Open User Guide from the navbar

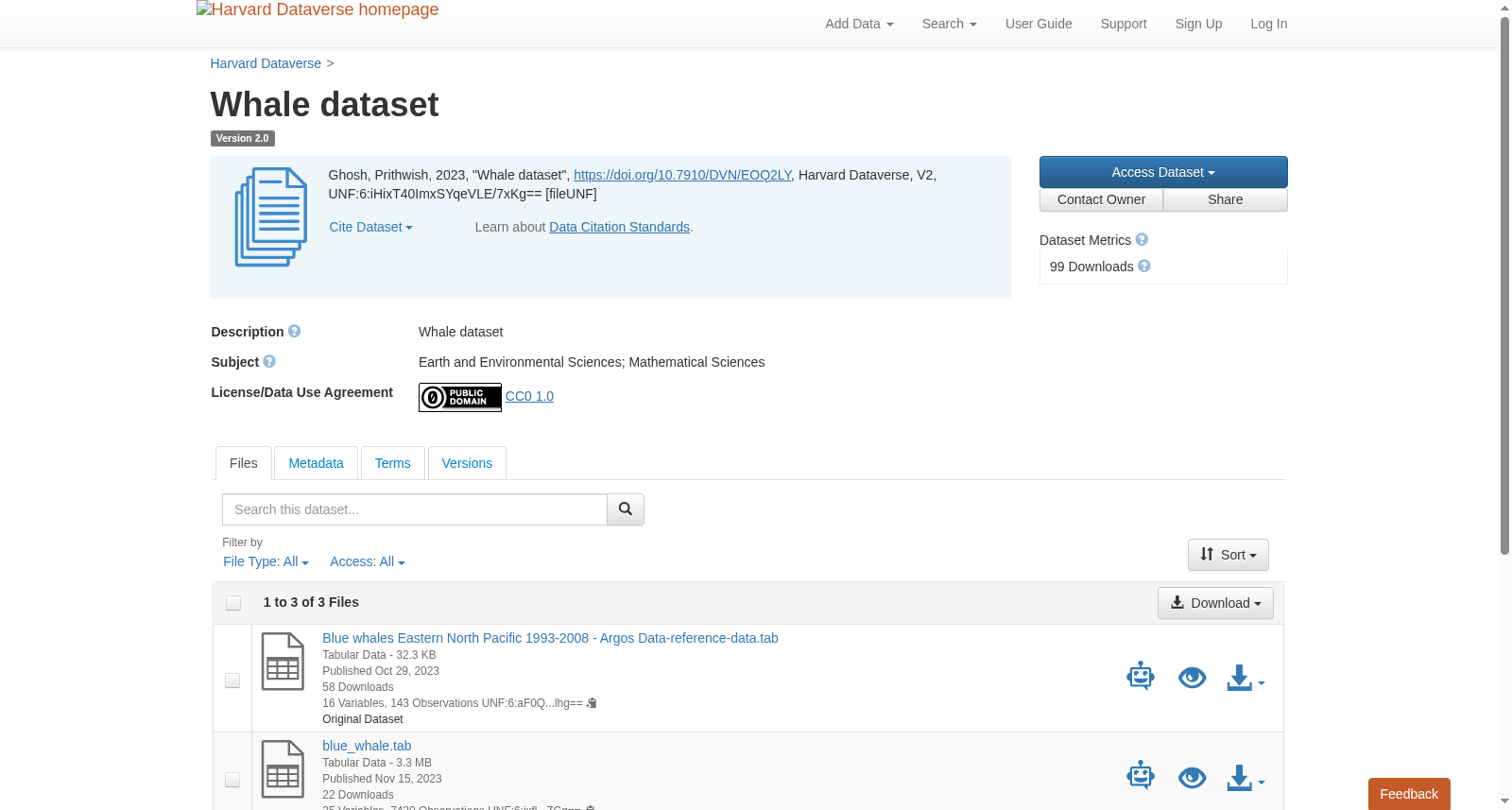pos(1039,24)
